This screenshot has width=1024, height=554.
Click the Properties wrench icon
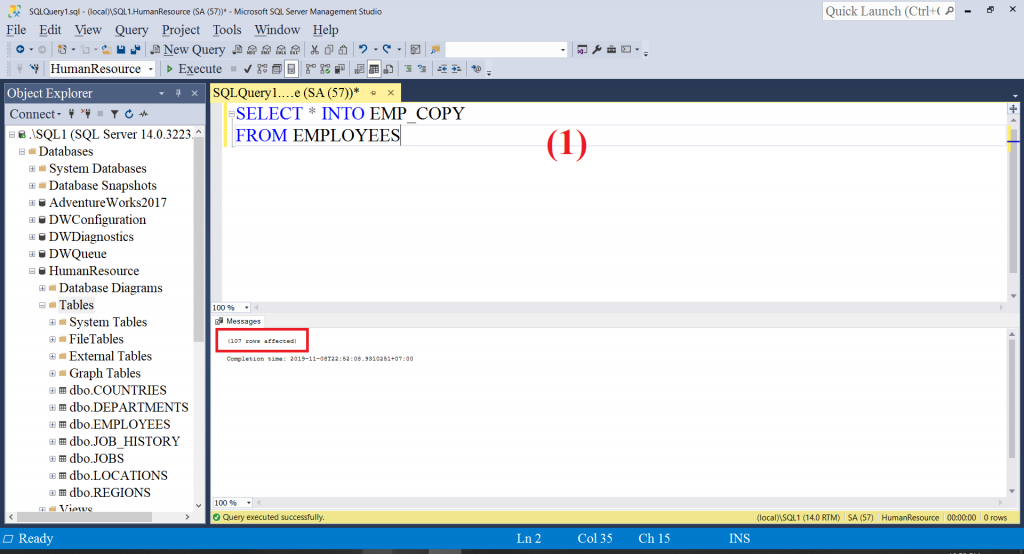[597, 50]
